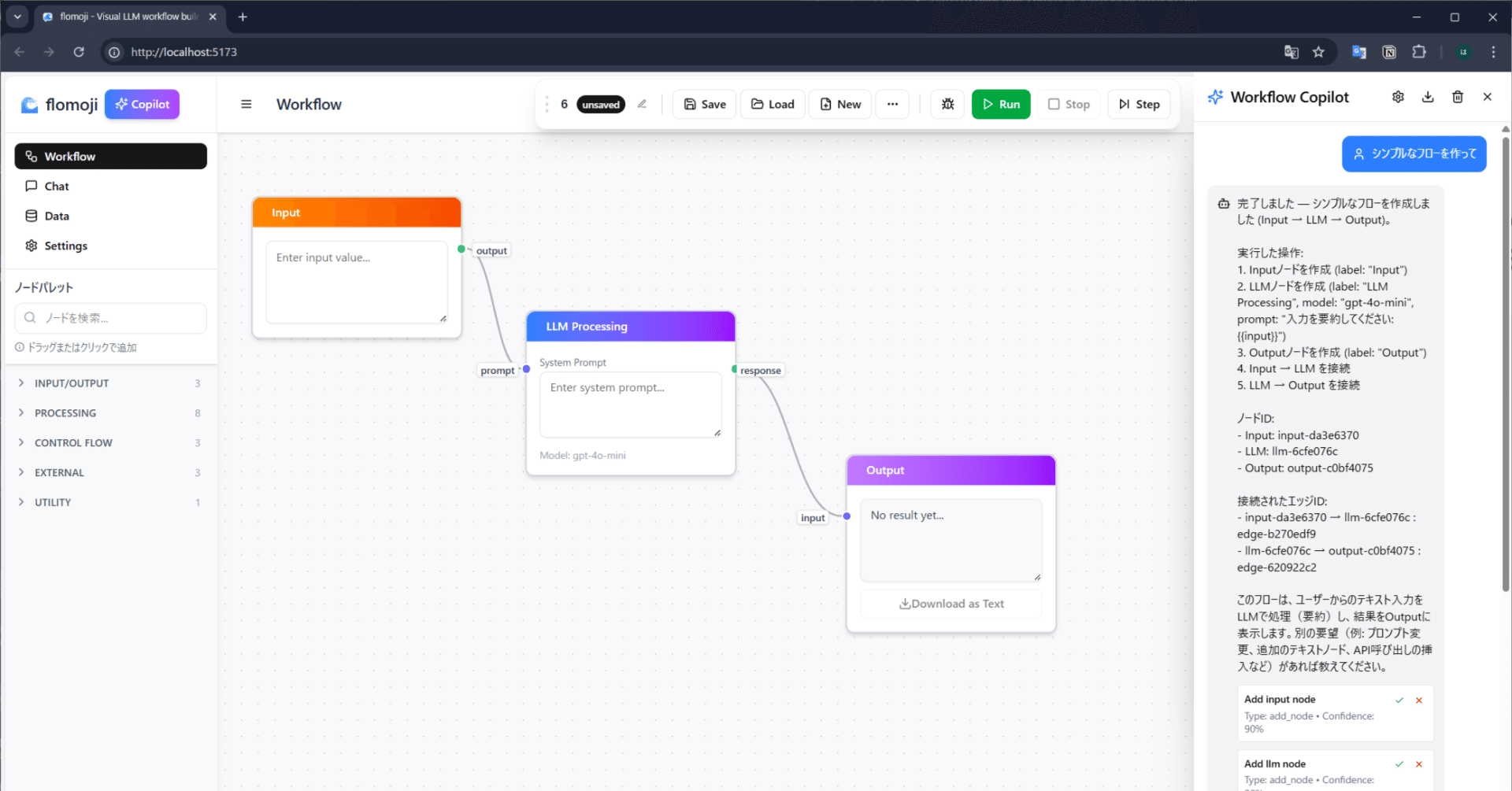Screen dimensions: 1512x791
Task: Reject the 'Add llm node' suggestion
Action: point(1419,763)
